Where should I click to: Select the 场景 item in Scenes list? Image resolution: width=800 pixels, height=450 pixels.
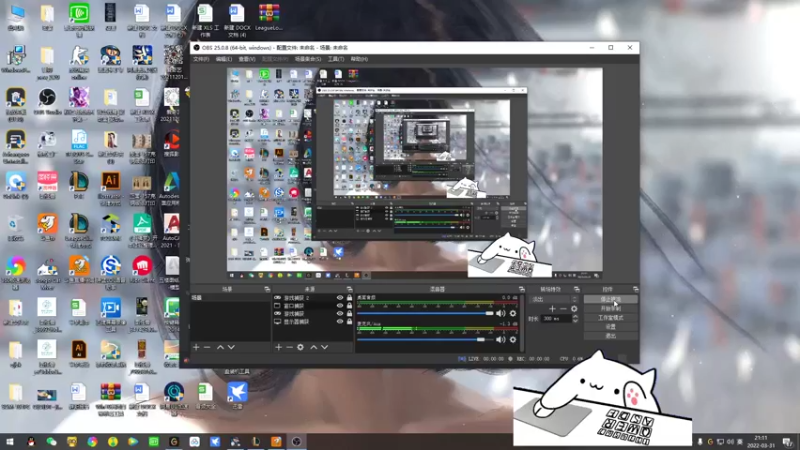pyautogui.click(x=230, y=298)
